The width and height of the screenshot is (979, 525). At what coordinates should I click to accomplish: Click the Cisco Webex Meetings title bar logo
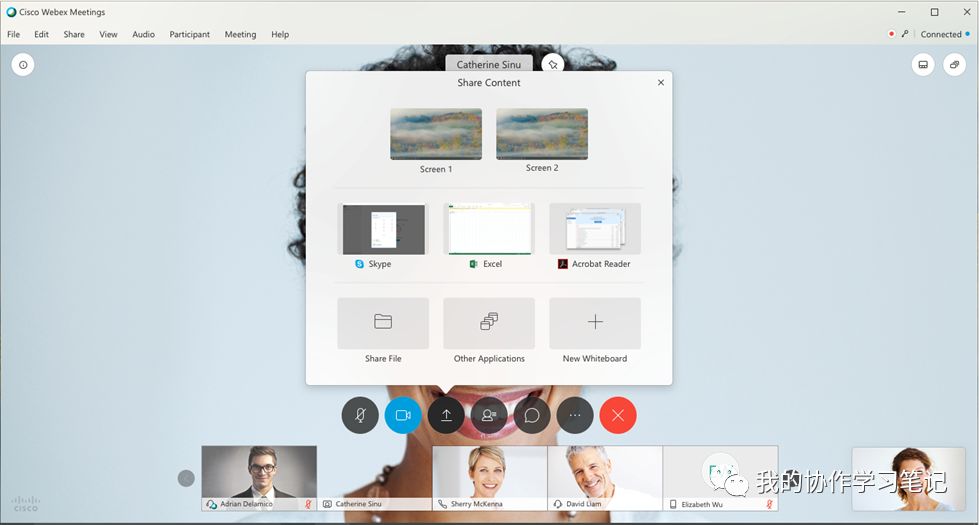[x=11, y=12]
